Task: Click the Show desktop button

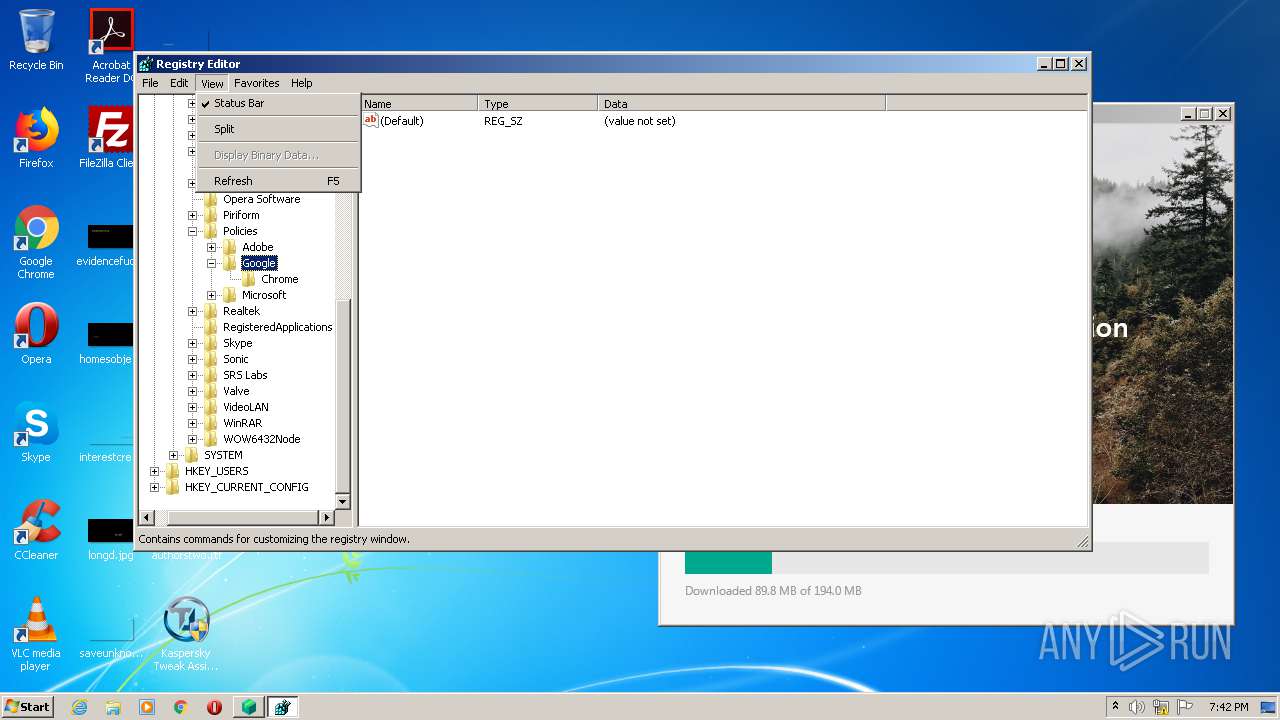Action: tap(1268, 707)
